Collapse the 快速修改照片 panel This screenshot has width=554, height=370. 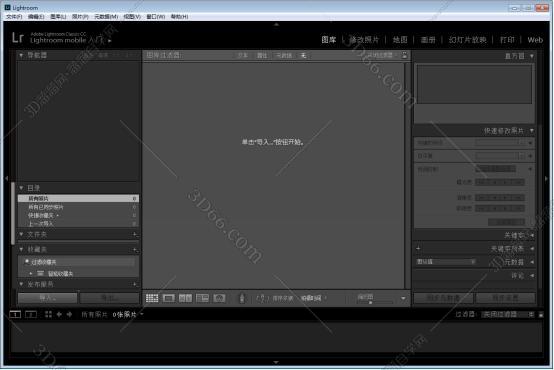[532, 131]
